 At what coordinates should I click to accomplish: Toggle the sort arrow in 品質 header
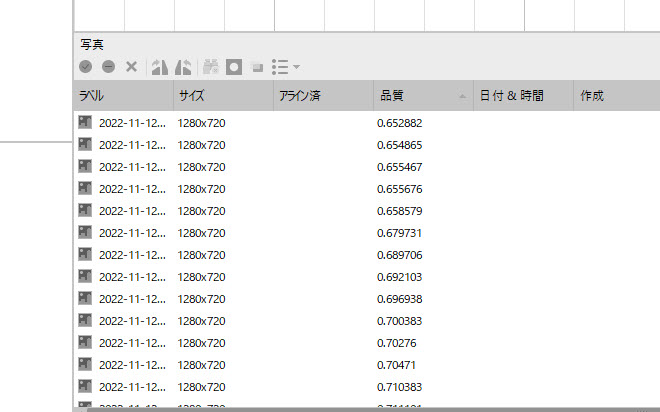coord(463,96)
